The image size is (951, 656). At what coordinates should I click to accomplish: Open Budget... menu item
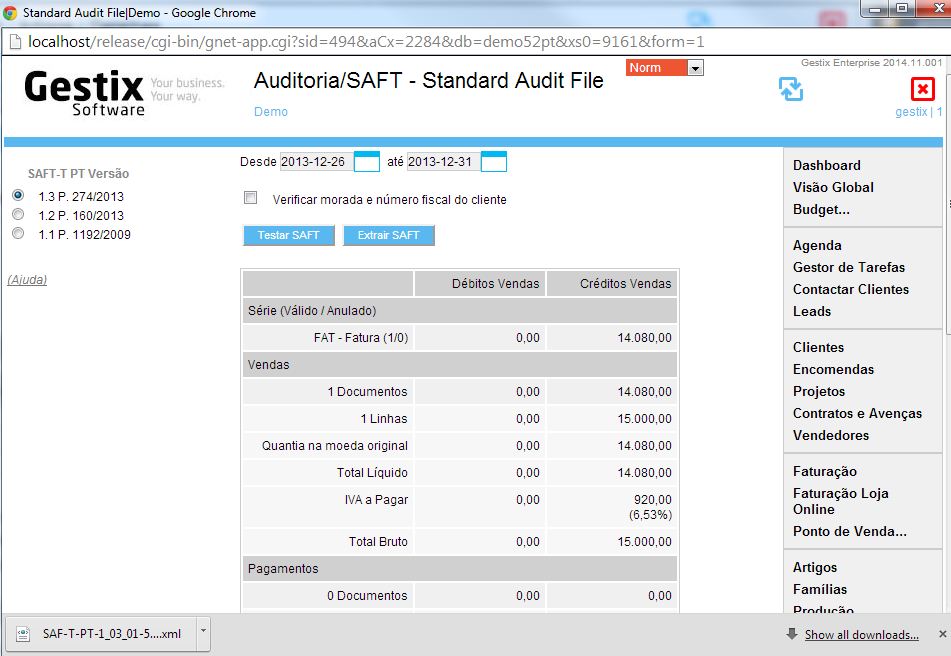click(x=821, y=209)
